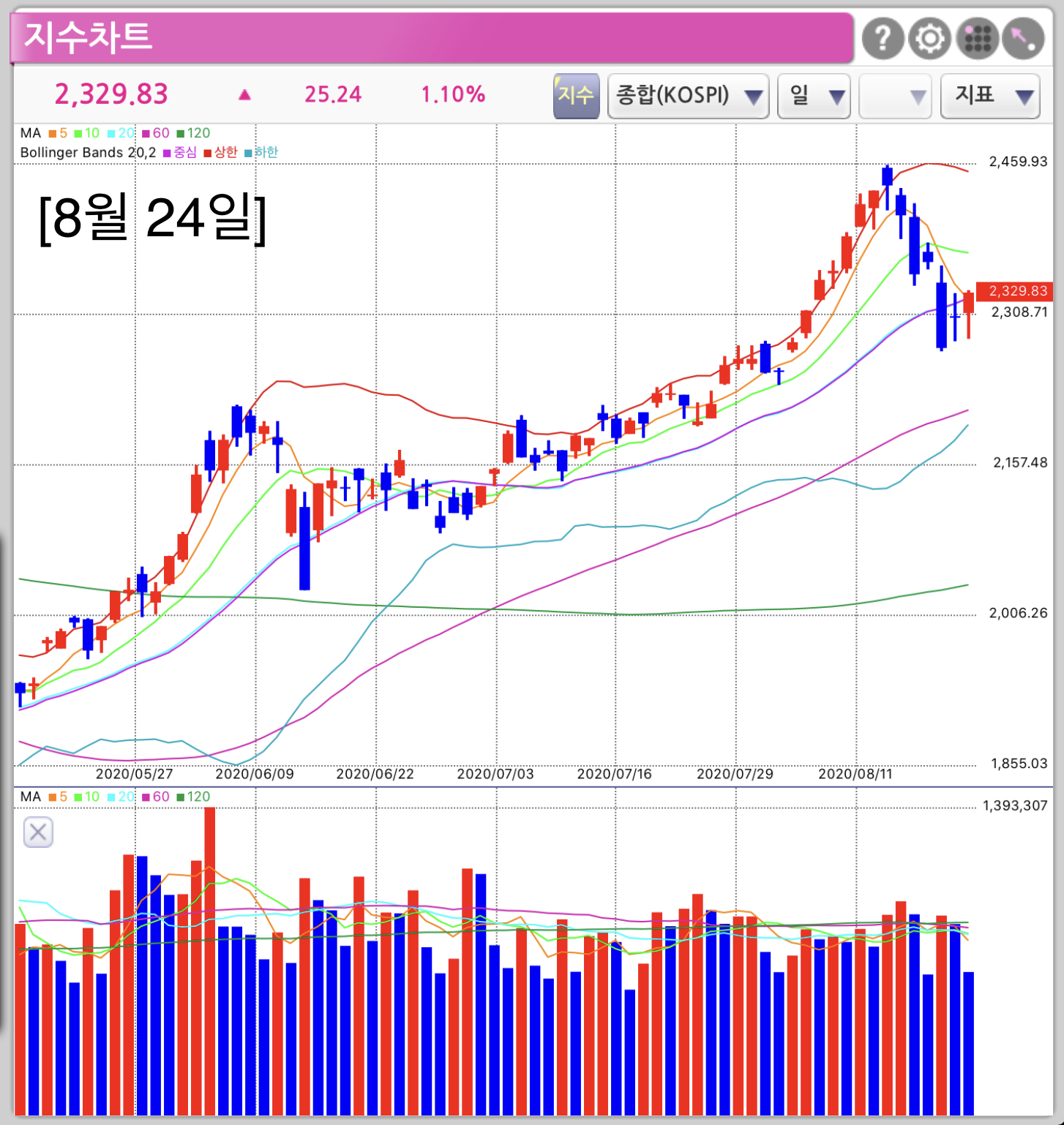Screen dimensions: 1064x1125
Task: Open the 종합(KOSPI) market dropdown
Action: coord(689,95)
